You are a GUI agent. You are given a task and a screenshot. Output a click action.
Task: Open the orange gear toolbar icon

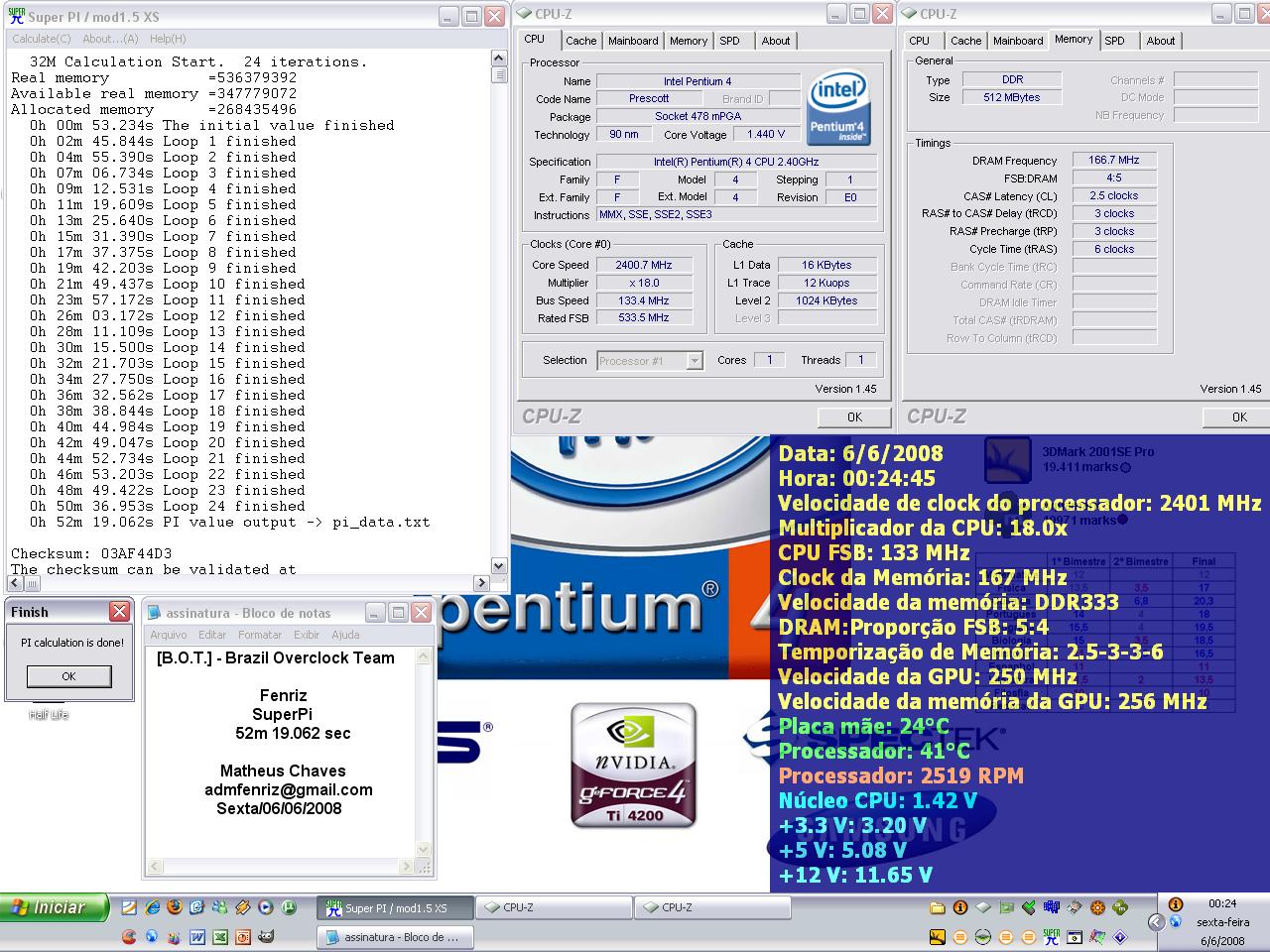click(1097, 907)
